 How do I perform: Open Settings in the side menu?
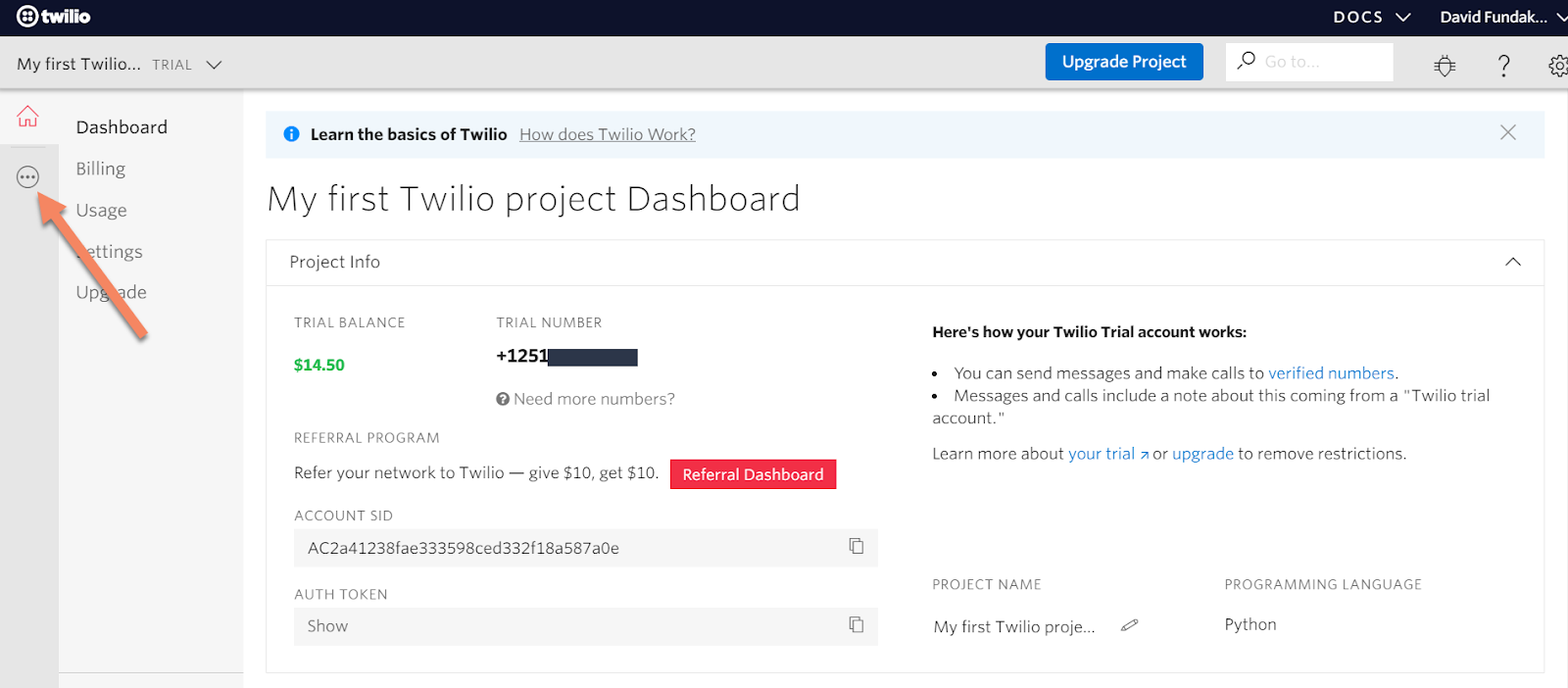[110, 252]
